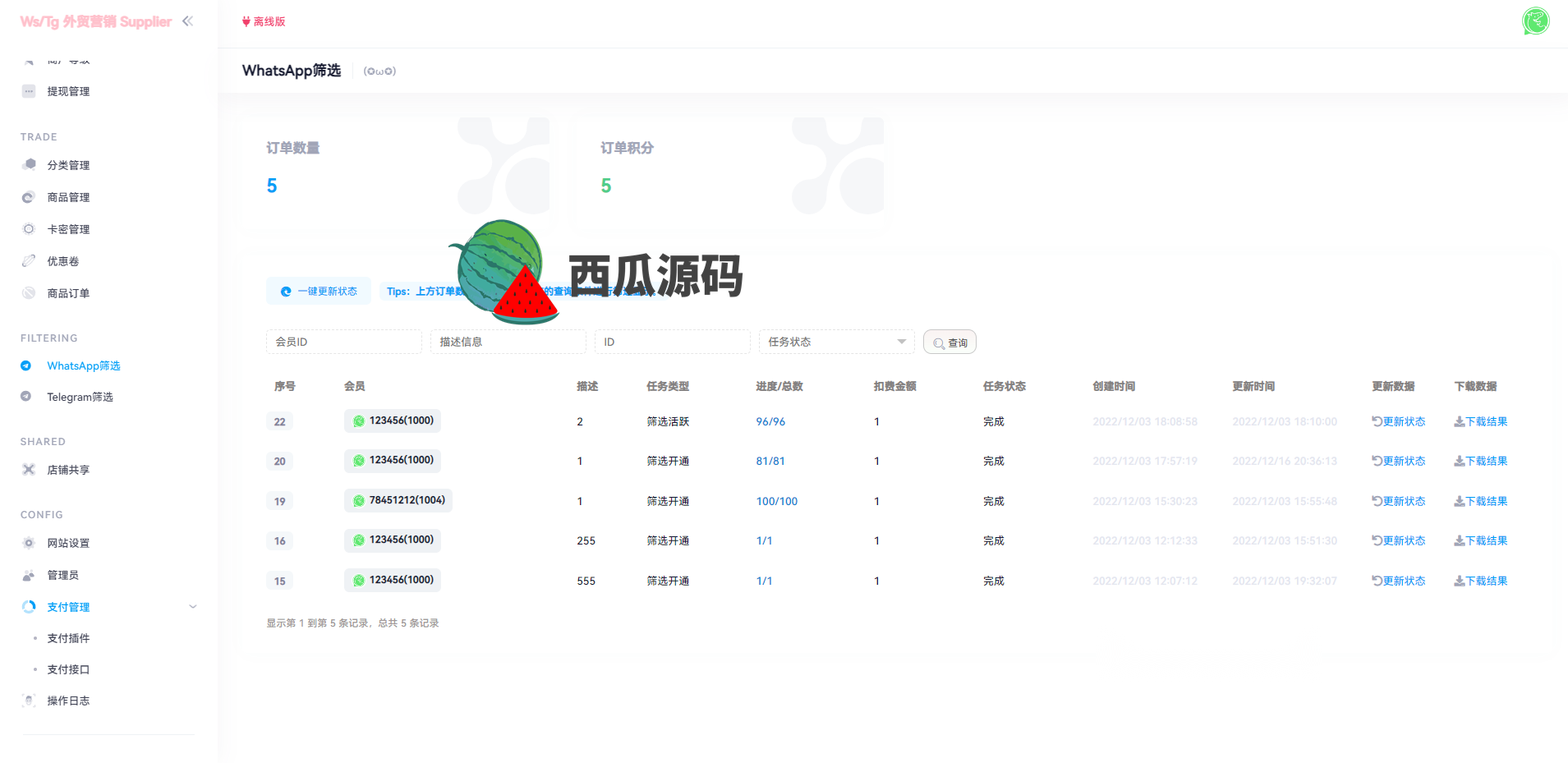This screenshot has height=763, width=1568.
Task: Click 下载结果 for row 16
Action: point(1481,540)
